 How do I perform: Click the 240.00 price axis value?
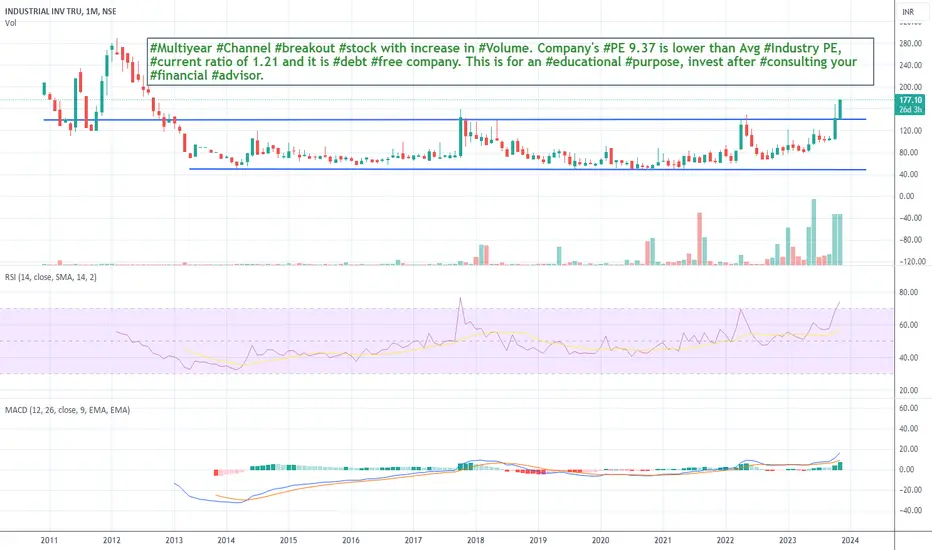point(911,65)
